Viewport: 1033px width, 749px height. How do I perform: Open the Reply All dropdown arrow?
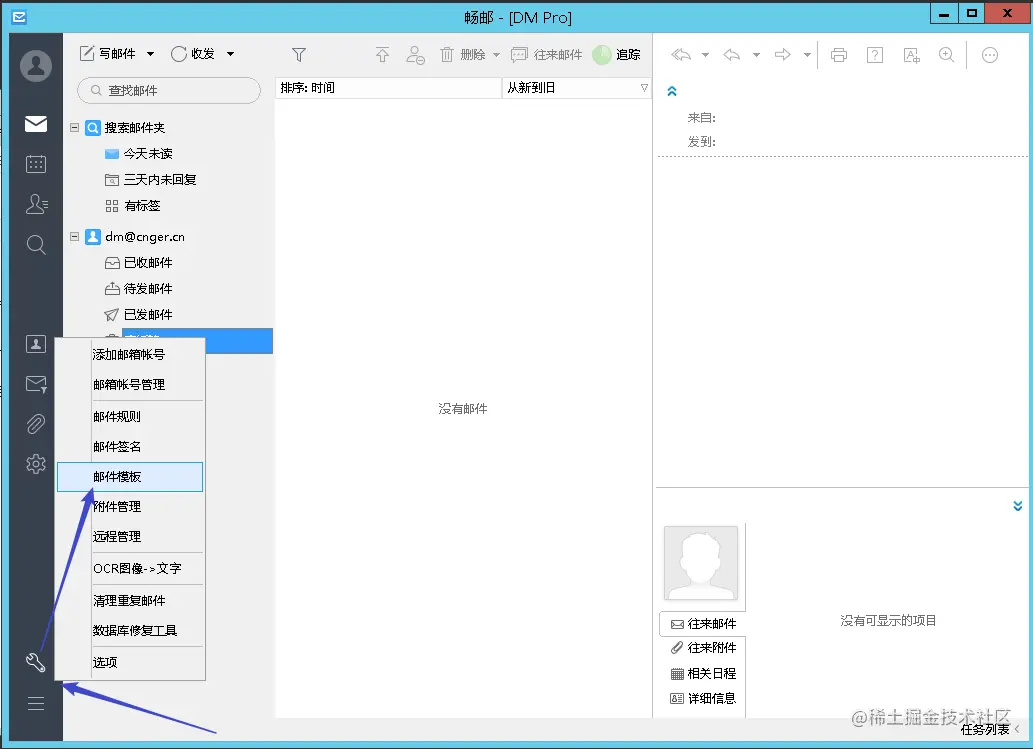(706, 55)
